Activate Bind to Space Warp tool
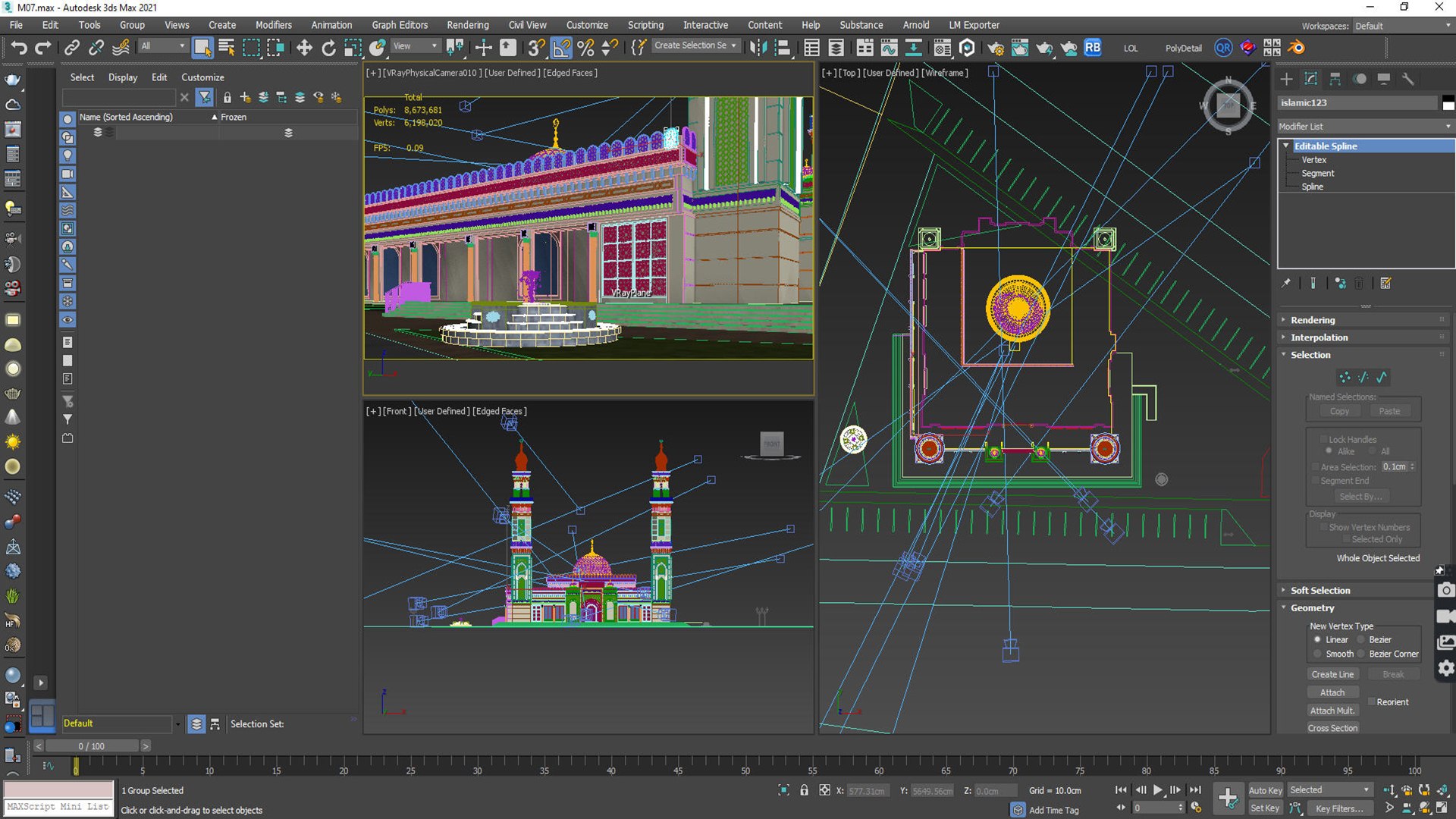The height and width of the screenshot is (819, 1456). [x=121, y=48]
